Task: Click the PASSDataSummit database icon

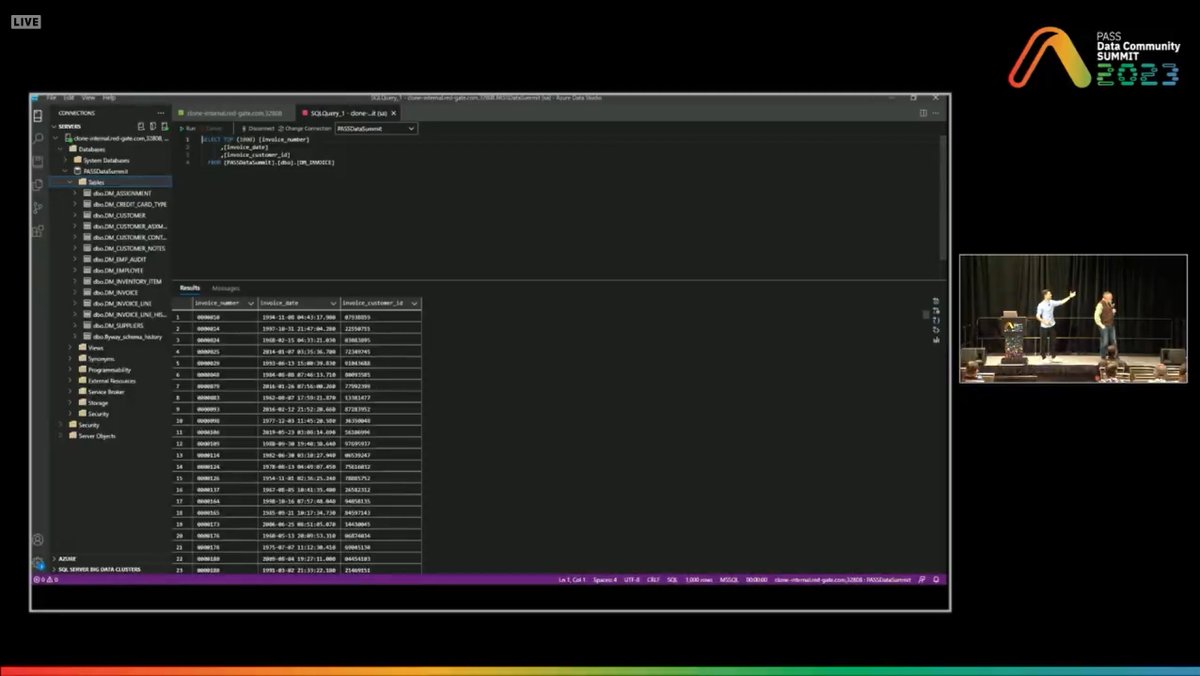Action: tap(78, 171)
